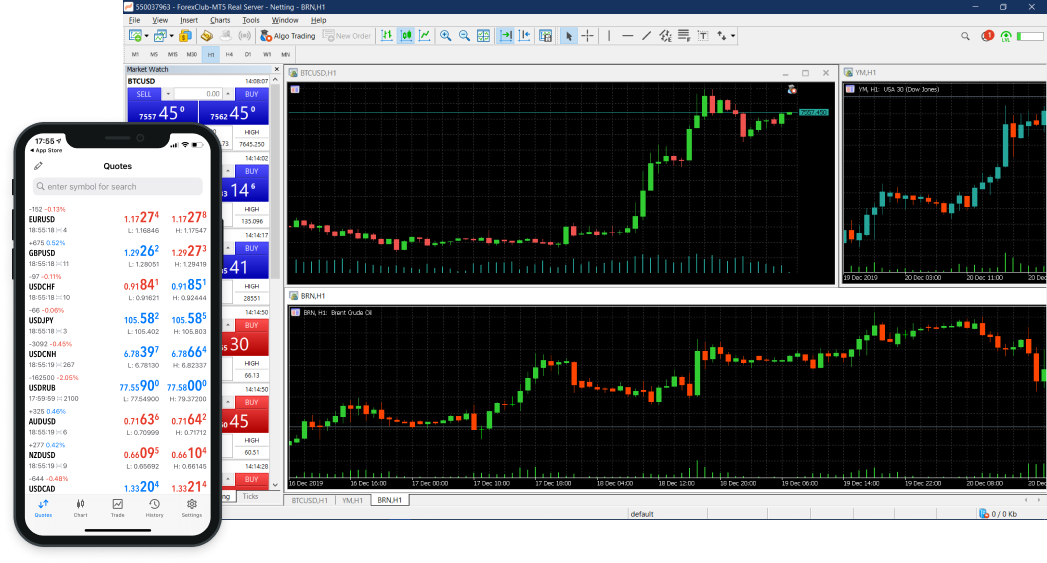
Task: Select the arrow objects tool
Action: pos(722,36)
